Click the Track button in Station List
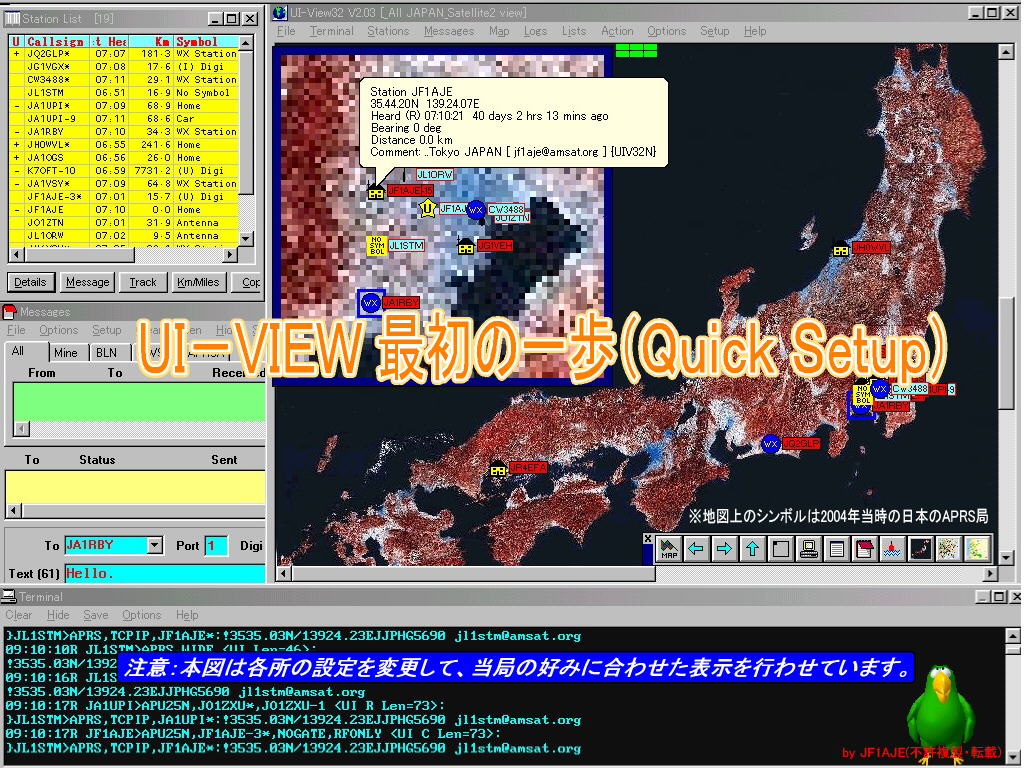Viewport: 1024px width, 768px height. tap(142, 282)
